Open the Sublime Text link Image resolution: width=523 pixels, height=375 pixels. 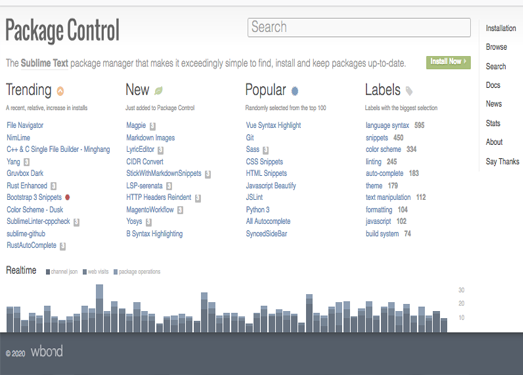(44, 63)
